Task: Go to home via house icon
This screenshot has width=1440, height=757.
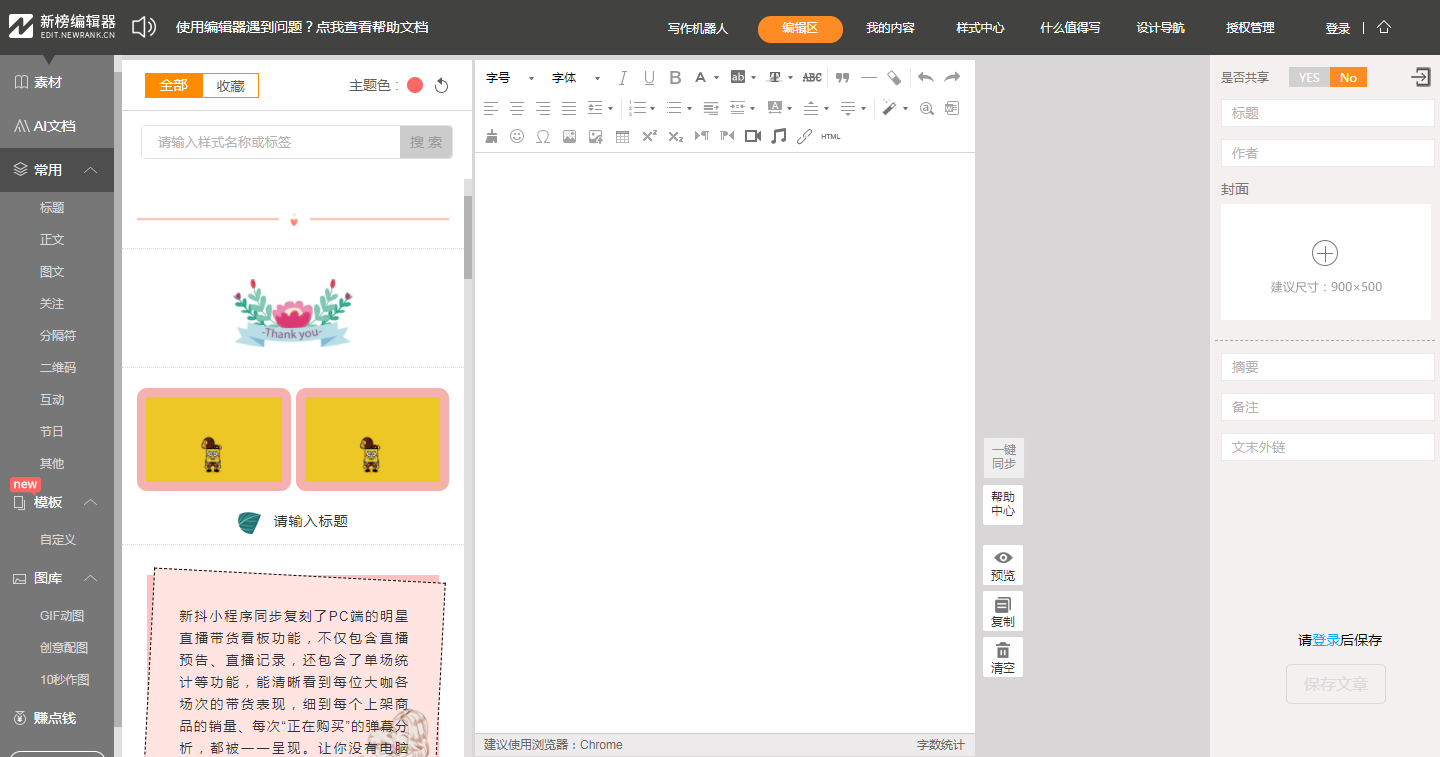Action: click(1384, 28)
